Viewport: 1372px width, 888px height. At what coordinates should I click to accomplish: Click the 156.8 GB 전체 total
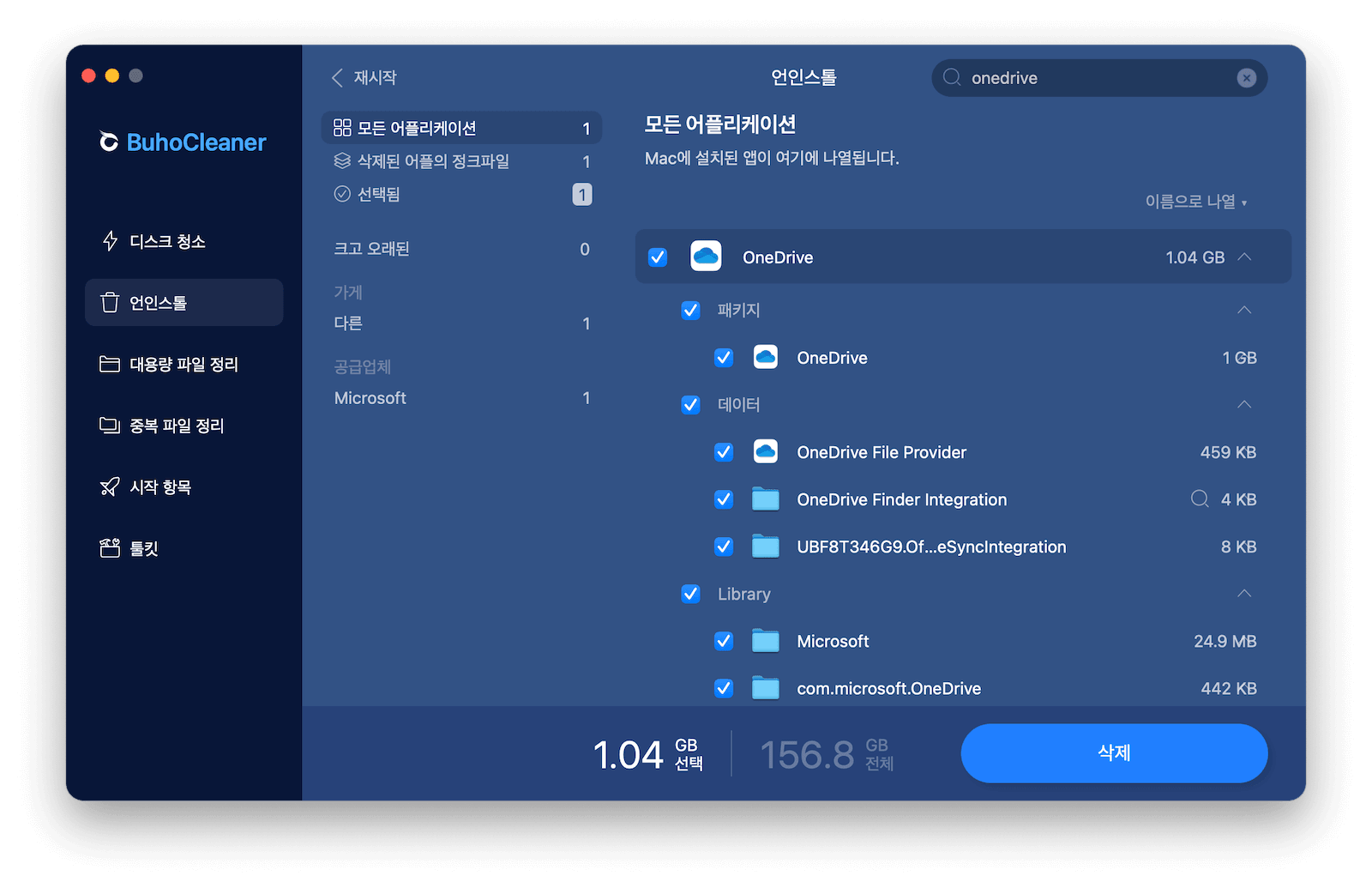click(827, 754)
